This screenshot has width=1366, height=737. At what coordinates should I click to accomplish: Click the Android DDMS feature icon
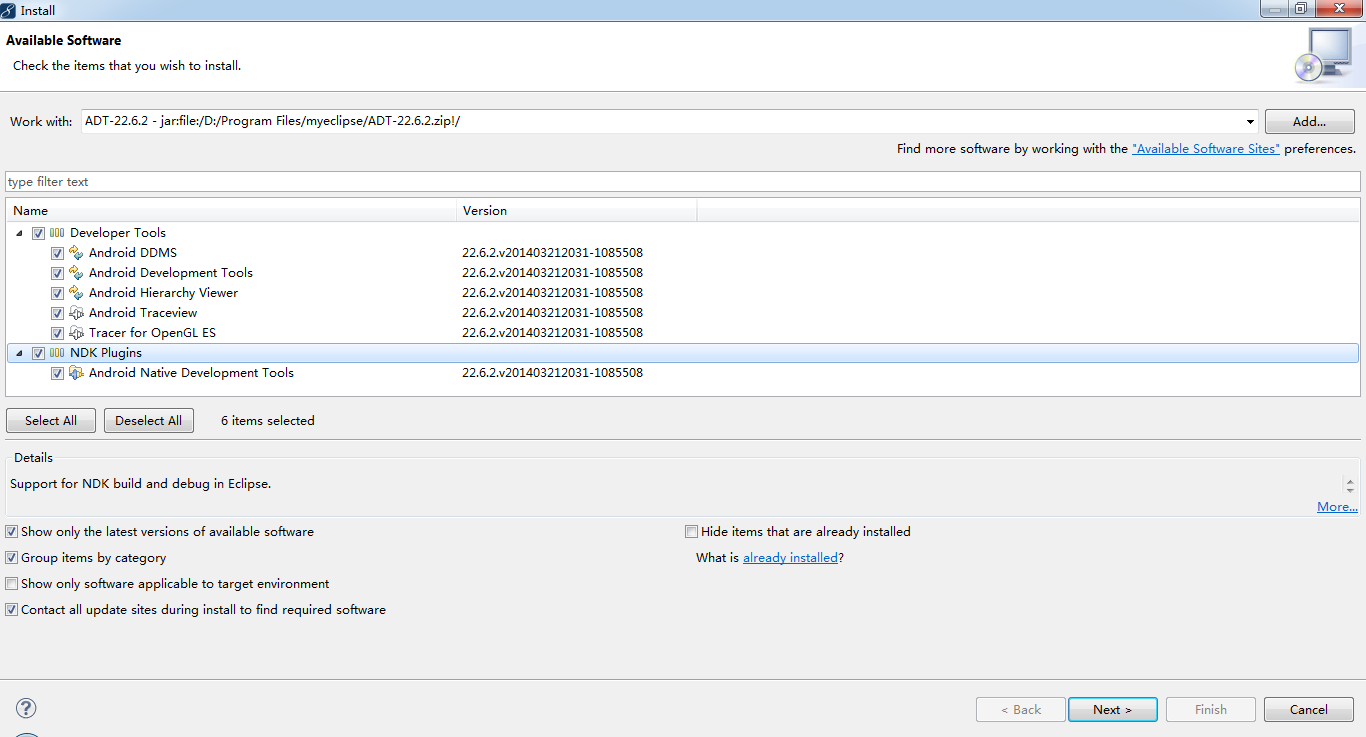[x=76, y=253]
